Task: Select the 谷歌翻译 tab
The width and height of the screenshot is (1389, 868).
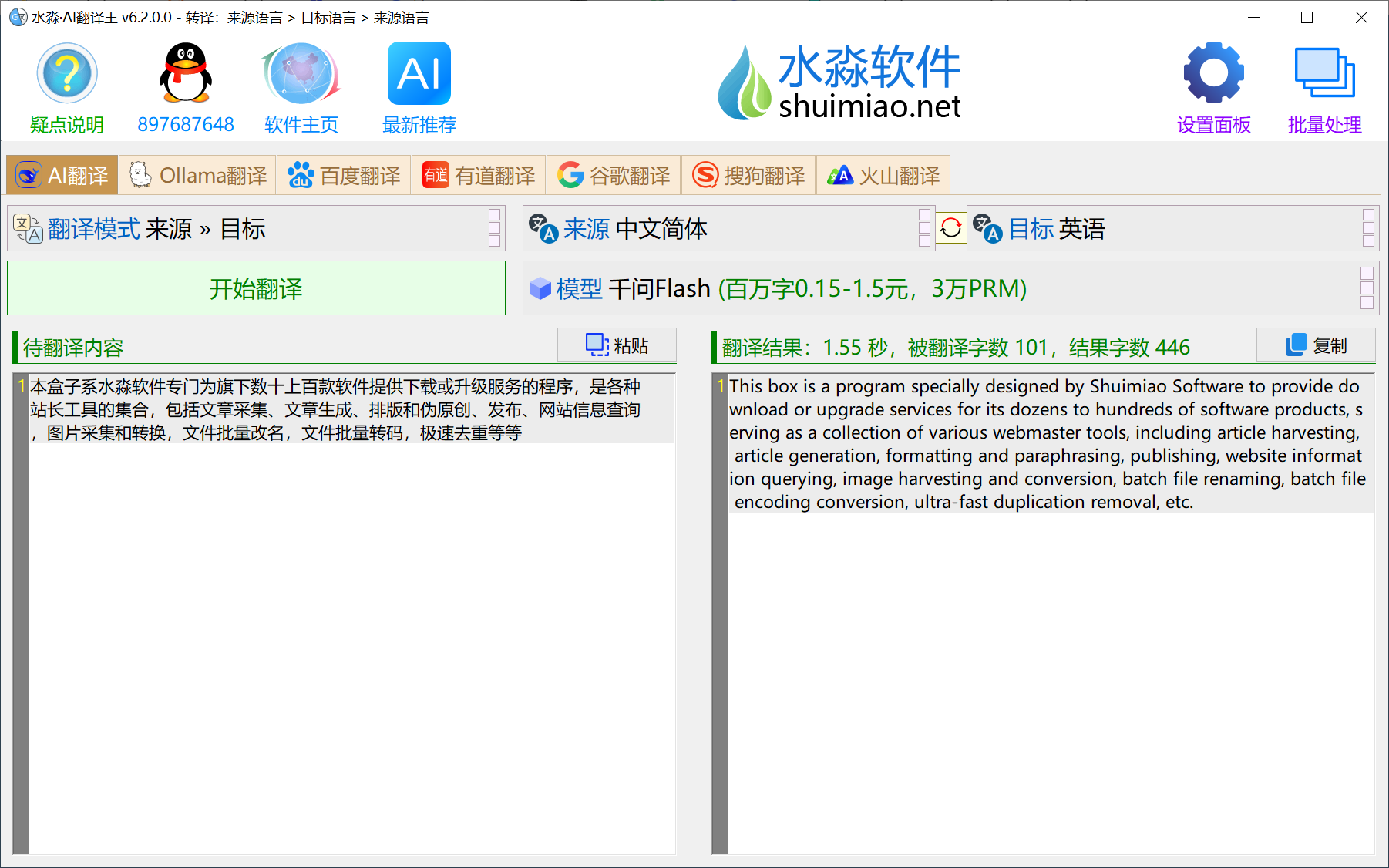Action: click(x=614, y=176)
